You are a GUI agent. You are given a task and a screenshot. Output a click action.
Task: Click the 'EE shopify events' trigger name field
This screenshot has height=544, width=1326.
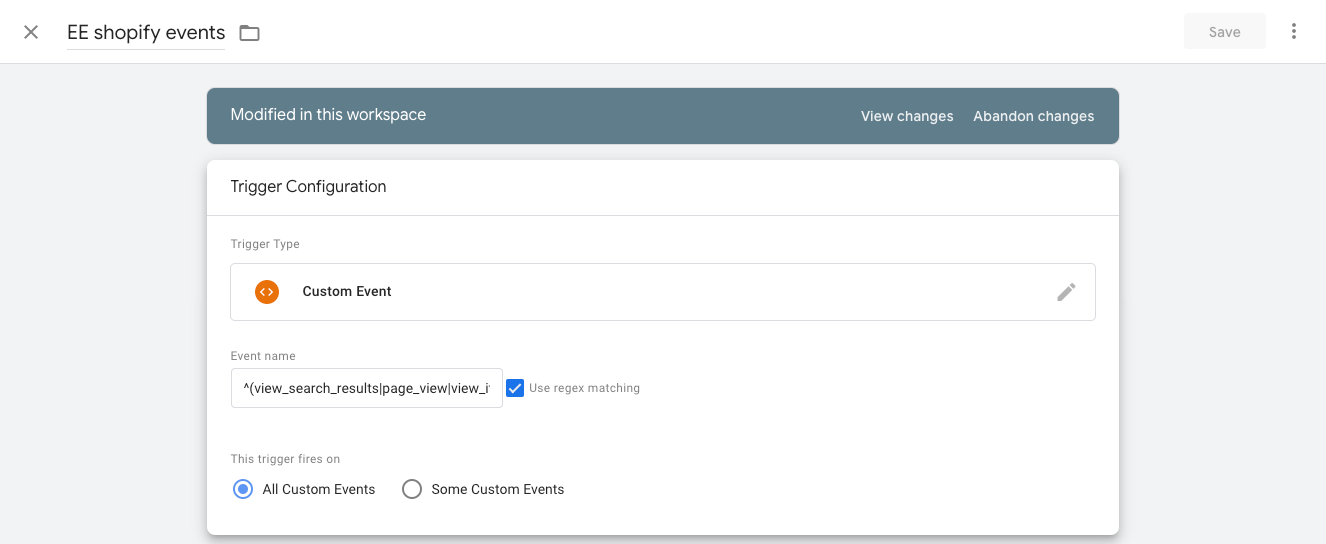pyautogui.click(x=146, y=33)
